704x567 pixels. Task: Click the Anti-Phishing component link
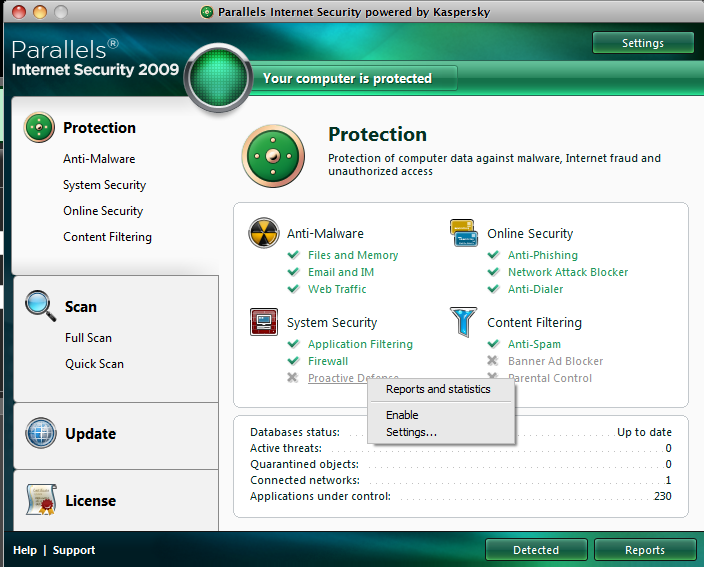[543, 255]
